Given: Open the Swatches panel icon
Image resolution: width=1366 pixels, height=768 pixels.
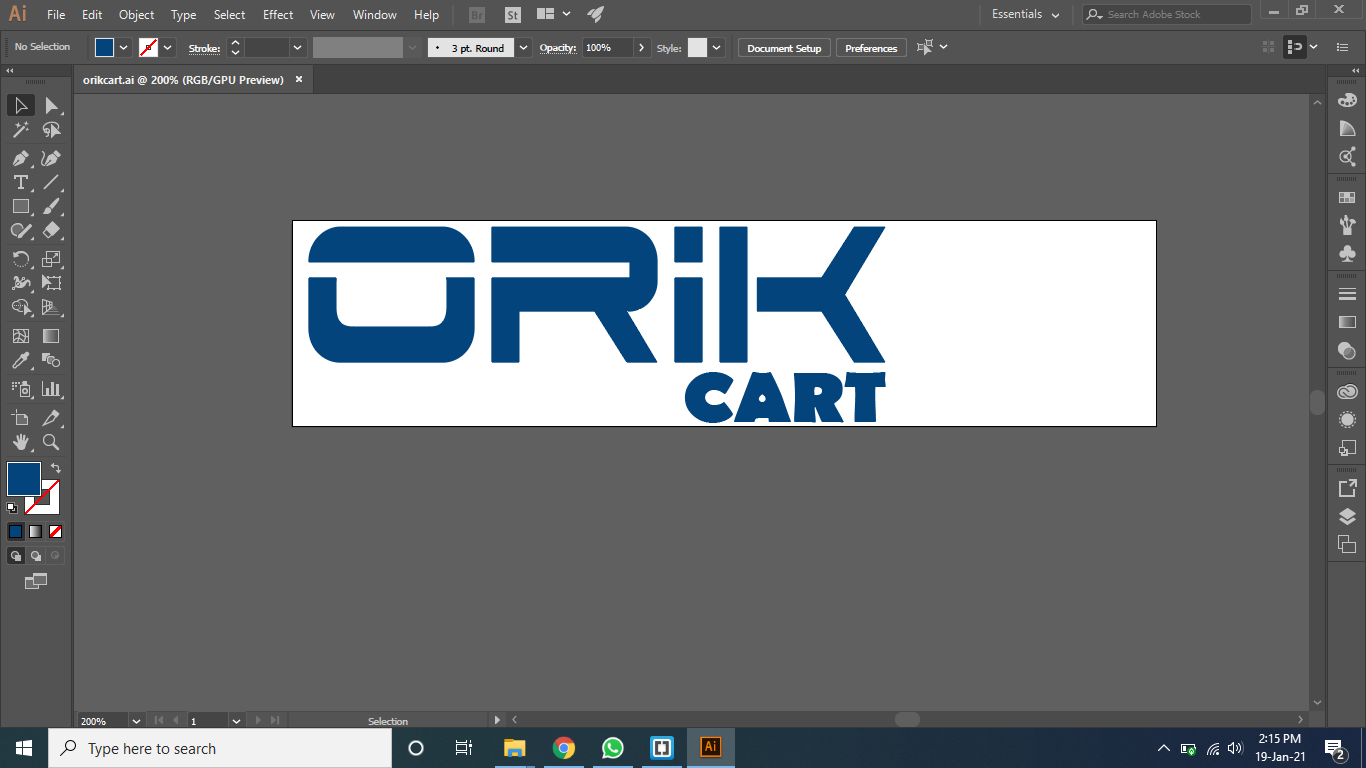Looking at the screenshot, I should click(1347, 198).
